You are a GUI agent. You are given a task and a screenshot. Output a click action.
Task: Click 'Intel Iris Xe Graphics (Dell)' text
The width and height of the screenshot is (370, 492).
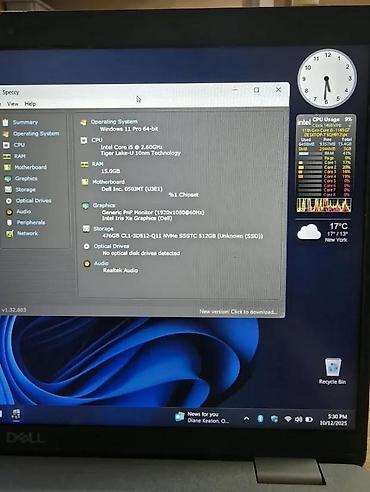[137, 218]
